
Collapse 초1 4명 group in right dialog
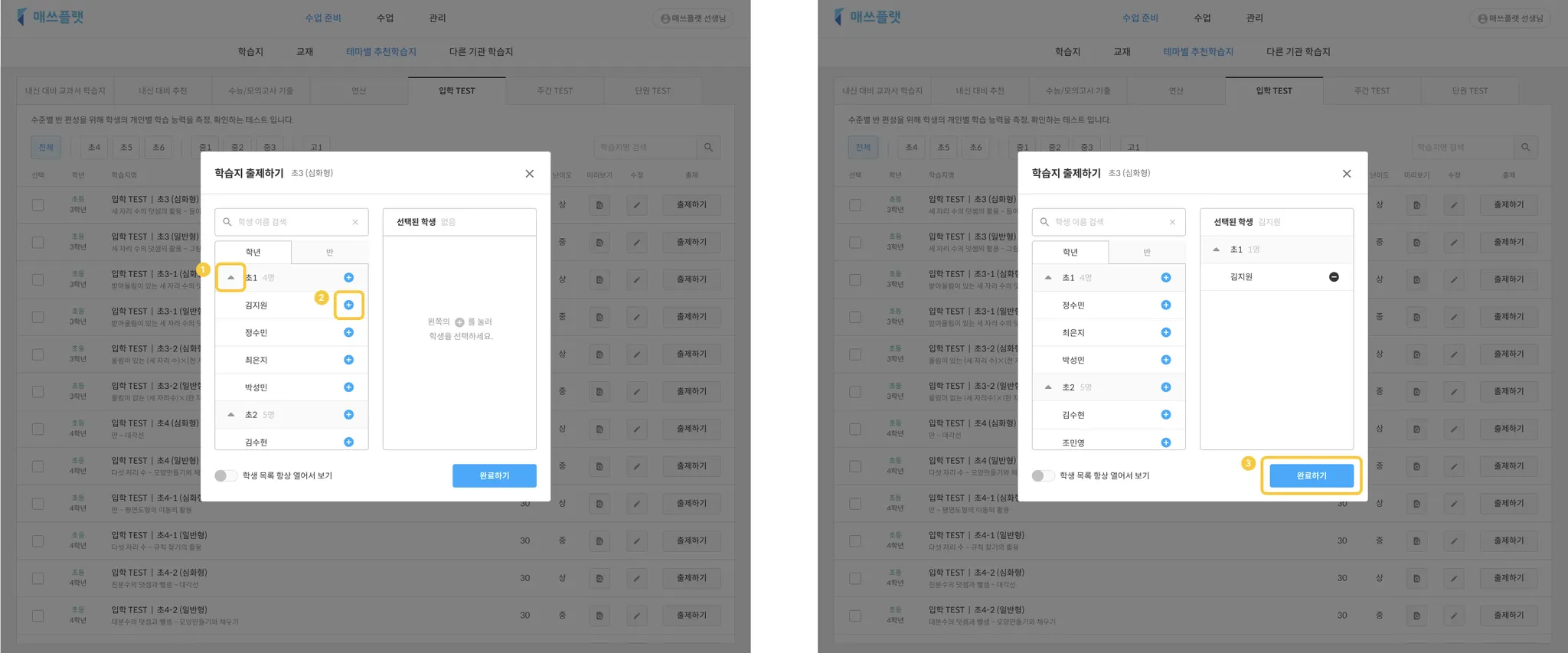click(1048, 277)
